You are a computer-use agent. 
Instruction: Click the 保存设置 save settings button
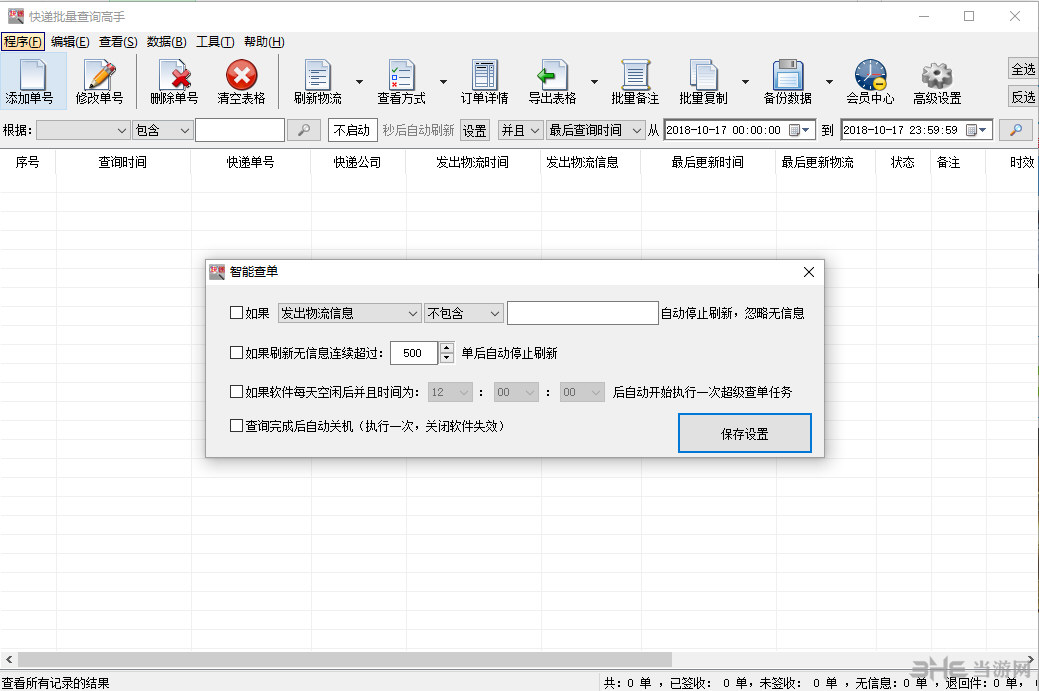(x=745, y=433)
